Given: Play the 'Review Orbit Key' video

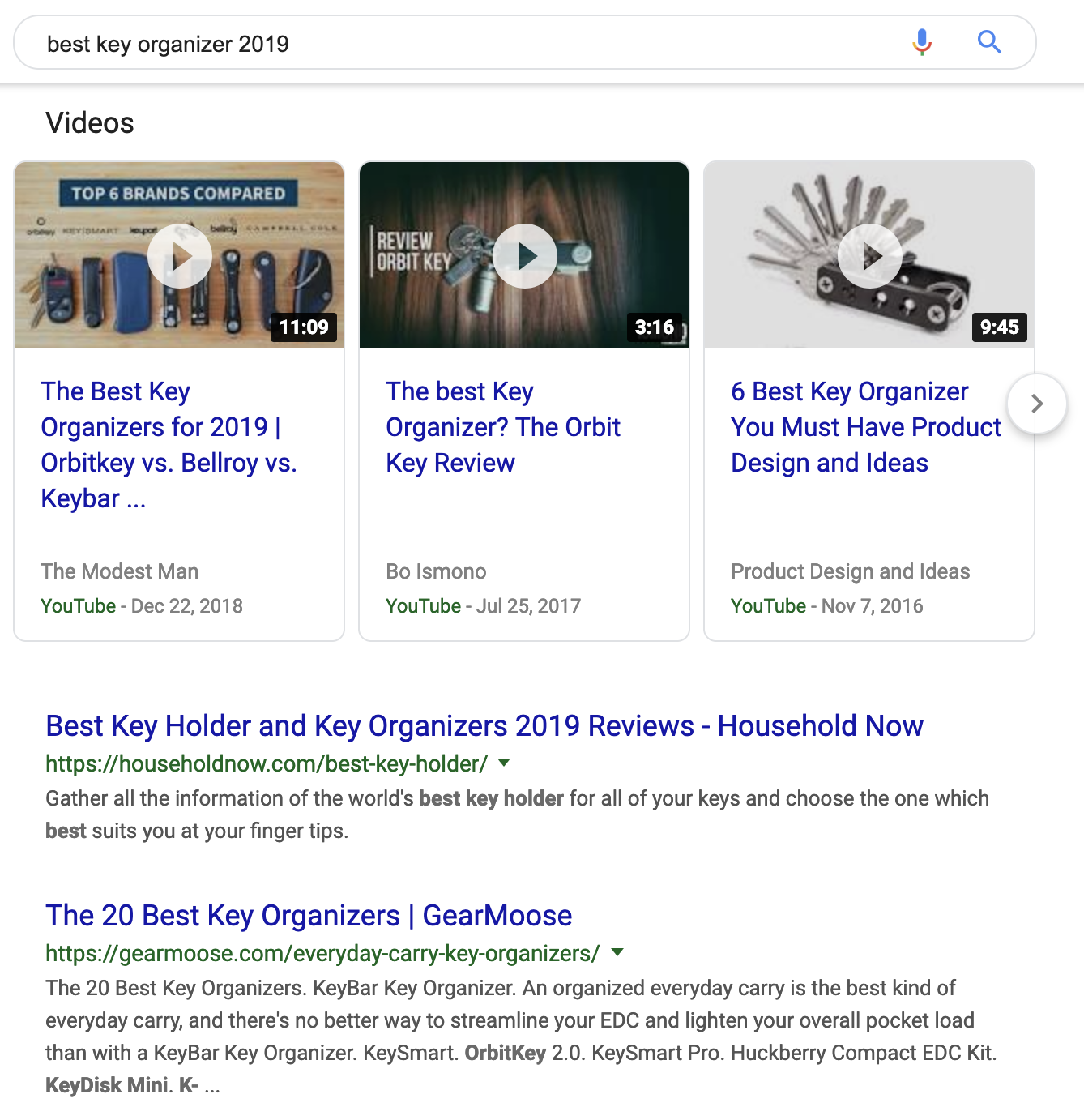Looking at the screenshot, I should [x=525, y=256].
